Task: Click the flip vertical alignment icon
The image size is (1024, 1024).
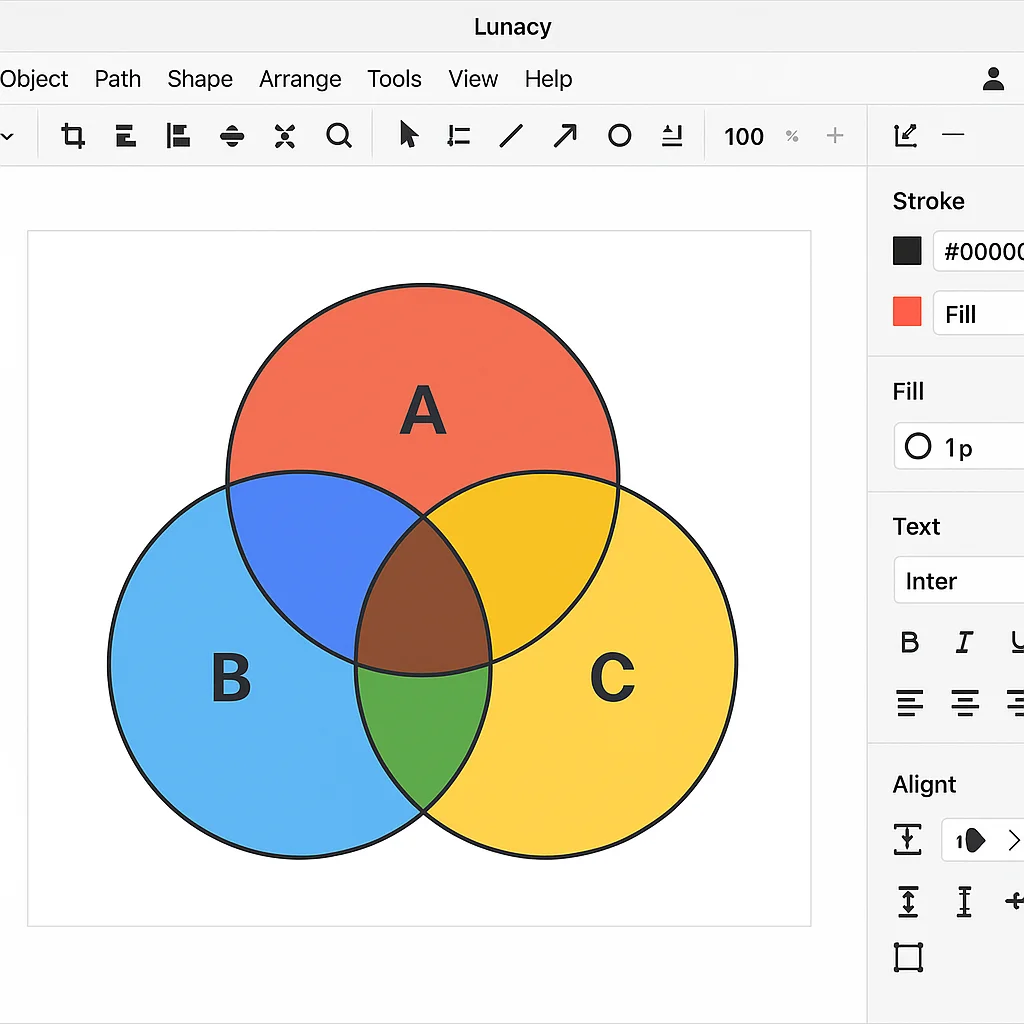Action: pyautogui.click(x=232, y=136)
